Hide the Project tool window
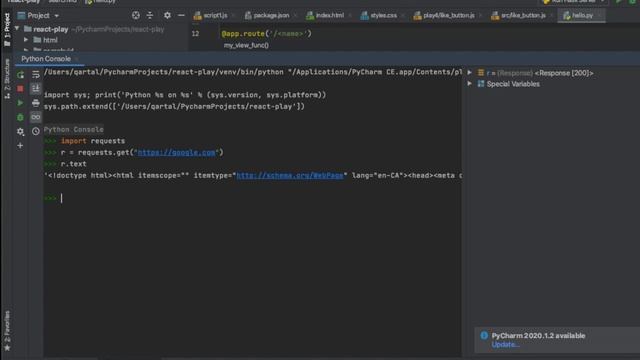 point(181,16)
